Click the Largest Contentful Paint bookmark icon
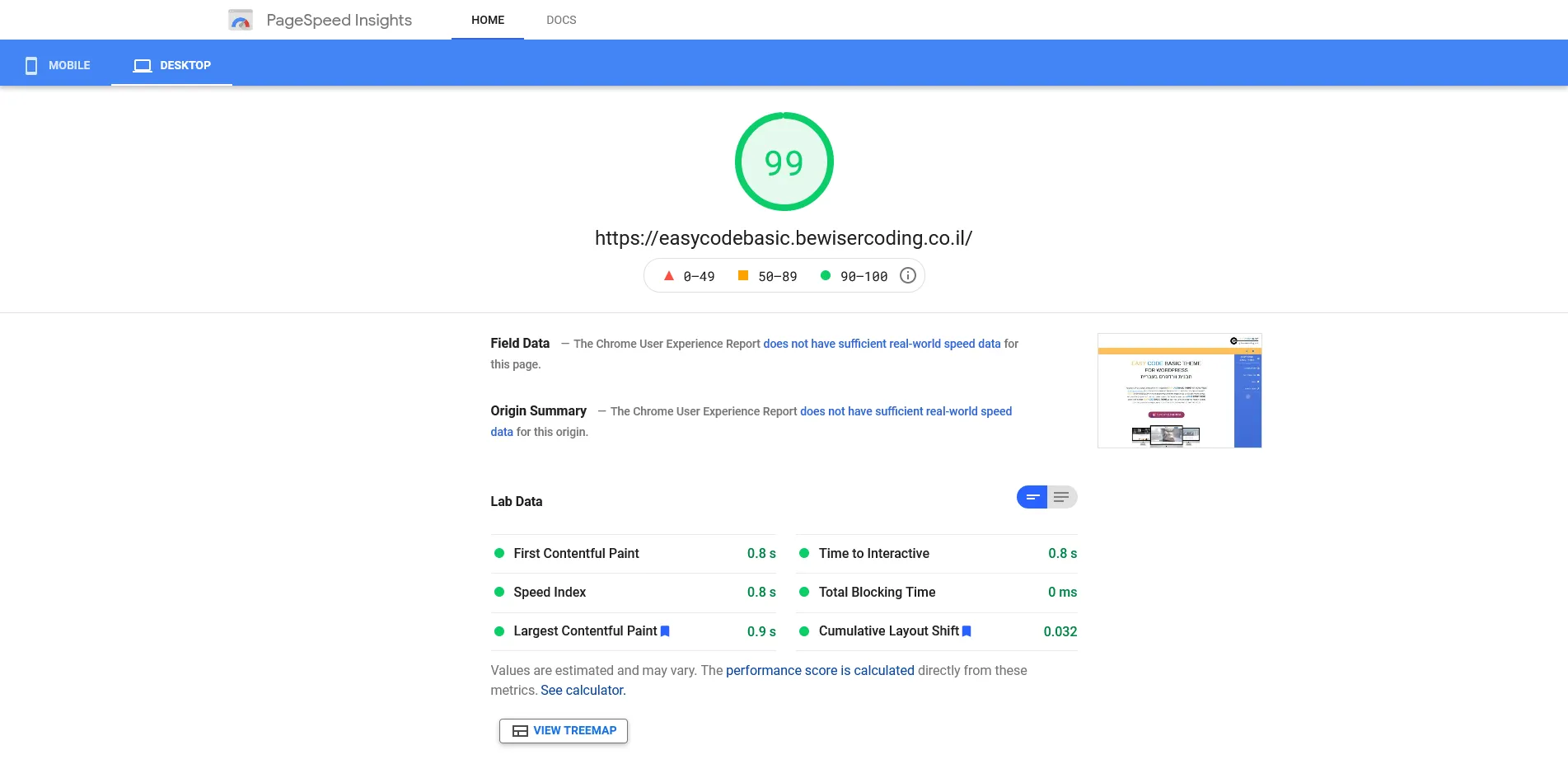The image size is (1568, 764). (x=665, y=631)
